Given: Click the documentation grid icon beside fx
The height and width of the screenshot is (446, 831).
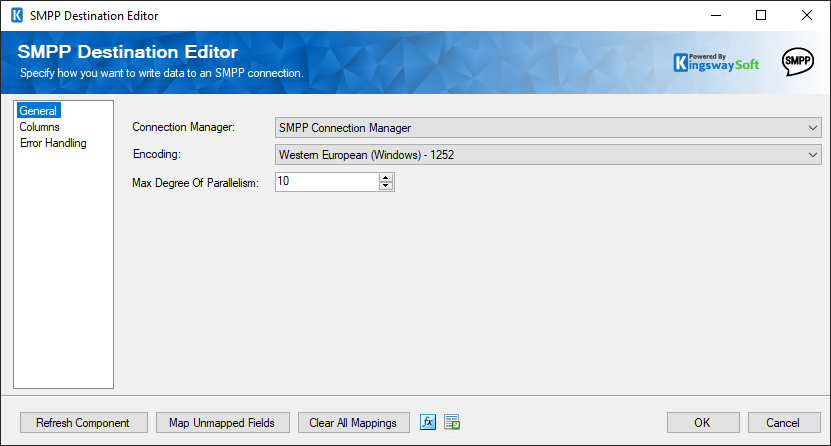Looking at the screenshot, I should tap(452, 422).
